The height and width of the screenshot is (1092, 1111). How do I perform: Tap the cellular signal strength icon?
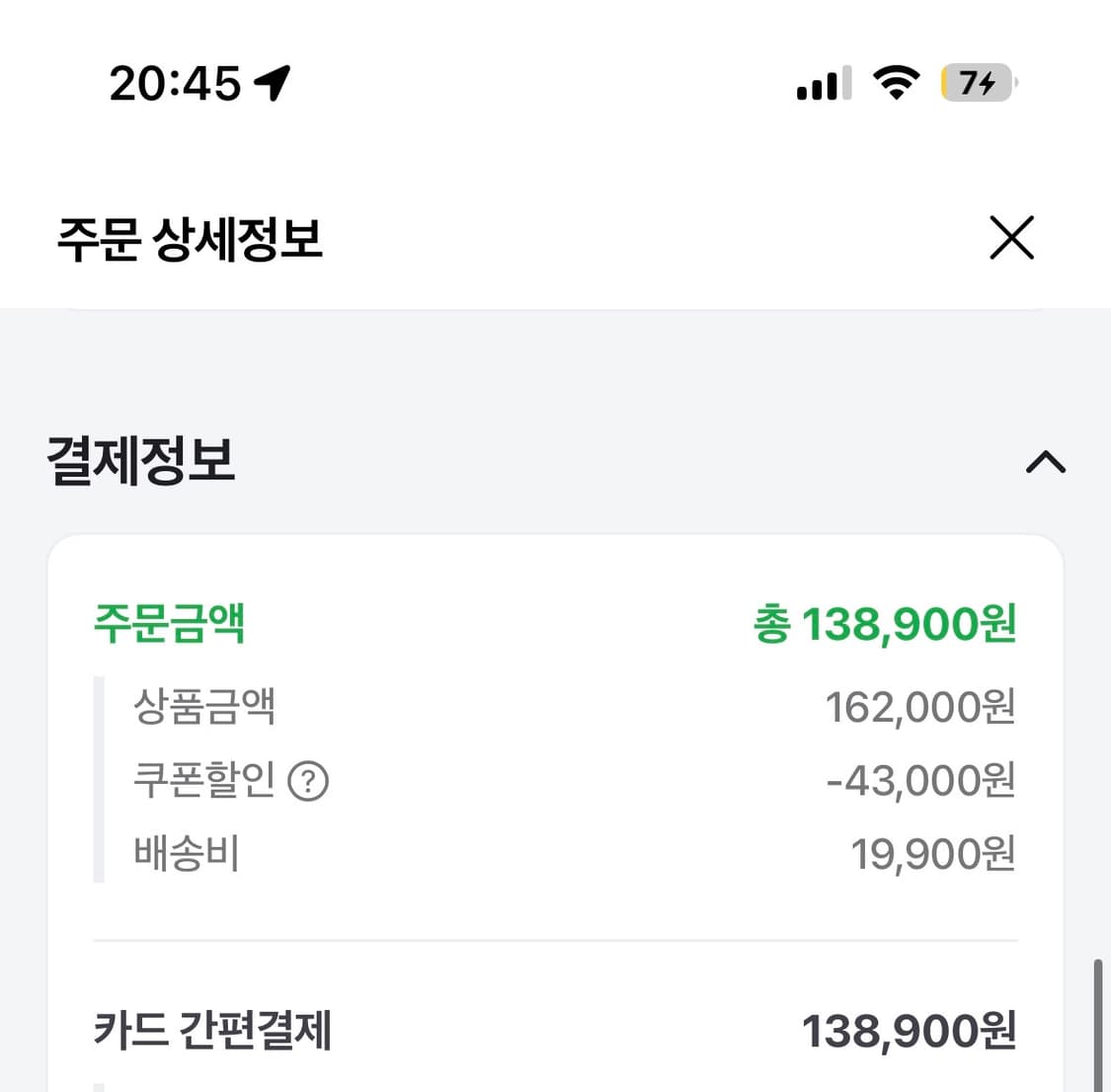coord(822,83)
